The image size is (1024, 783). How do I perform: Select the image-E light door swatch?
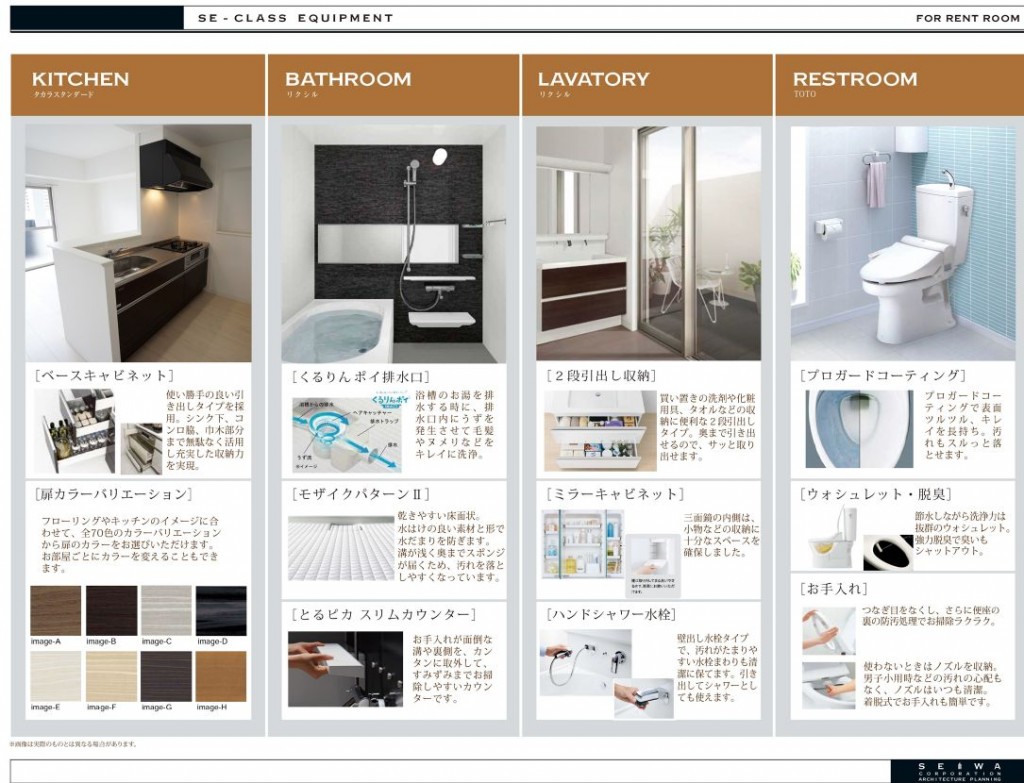[55, 676]
